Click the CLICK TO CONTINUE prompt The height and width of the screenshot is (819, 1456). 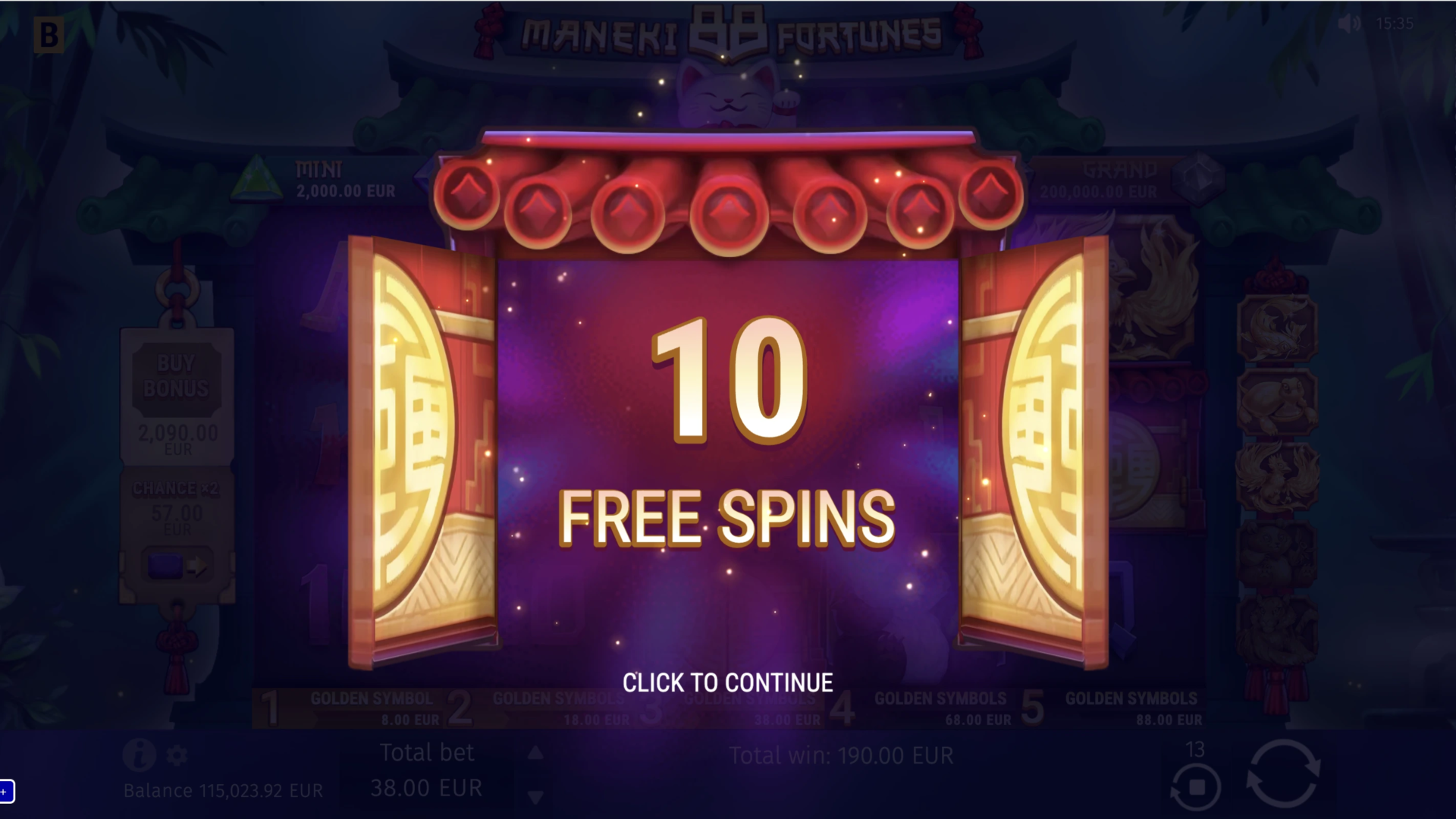point(727,682)
